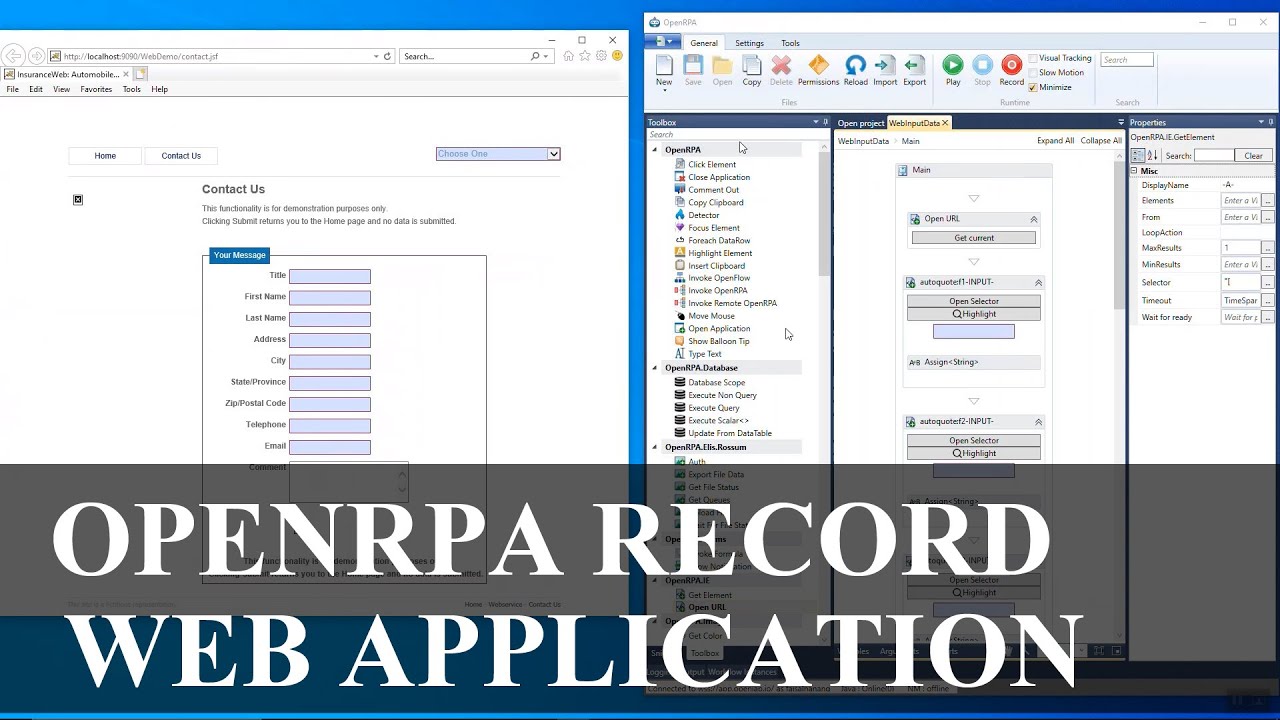Select Close Application activity in Toolbox
This screenshot has height=720, width=1280.
pyautogui.click(x=718, y=177)
